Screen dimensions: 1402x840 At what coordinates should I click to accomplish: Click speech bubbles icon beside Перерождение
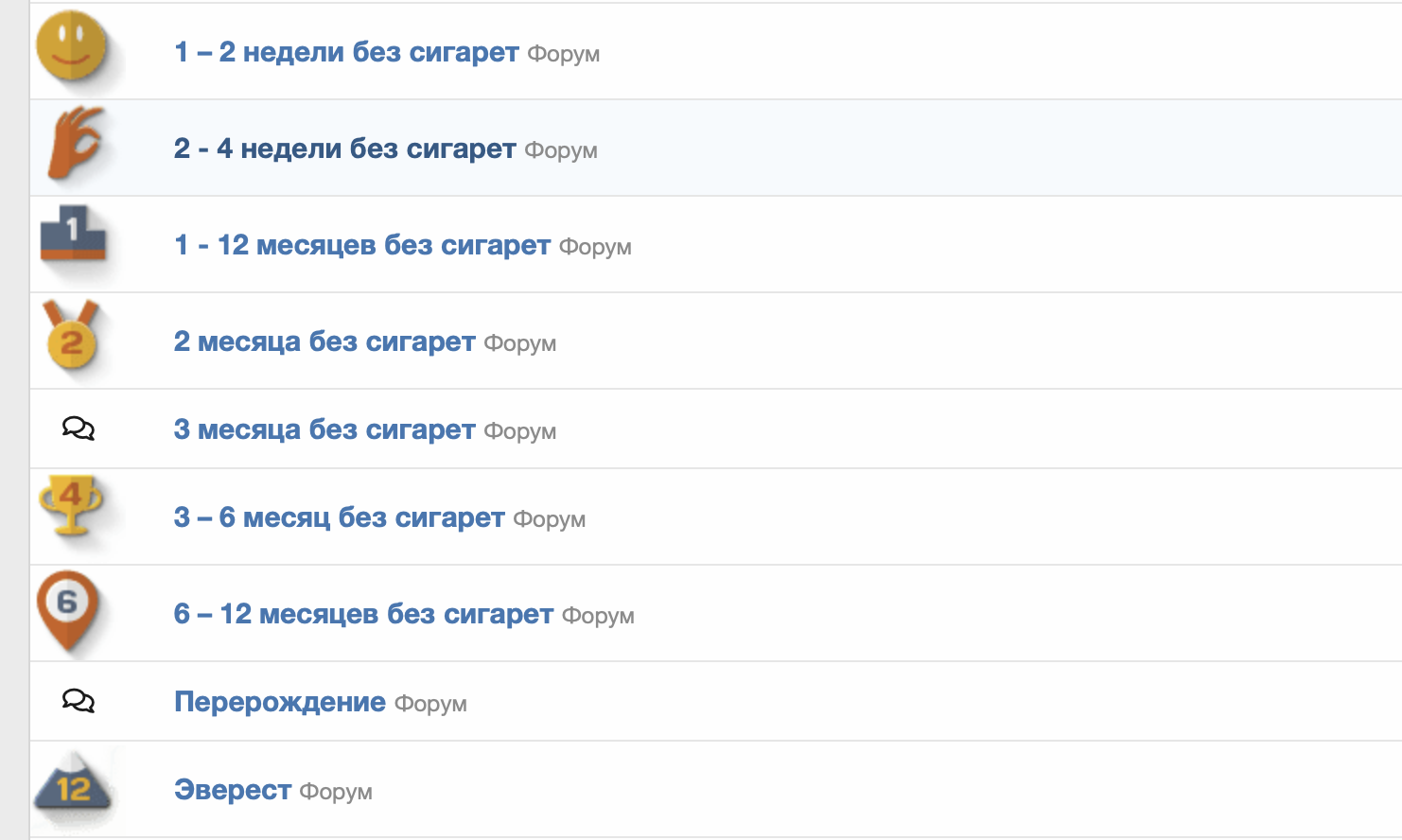79,701
